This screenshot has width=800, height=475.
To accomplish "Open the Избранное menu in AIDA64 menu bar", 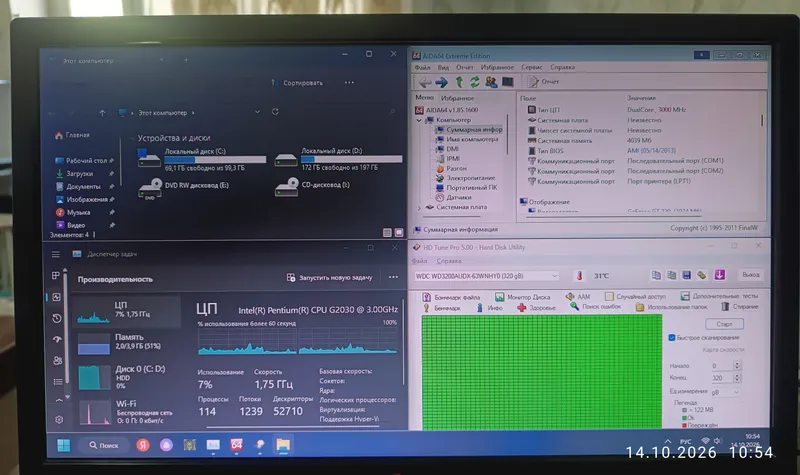I will pyautogui.click(x=497, y=67).
